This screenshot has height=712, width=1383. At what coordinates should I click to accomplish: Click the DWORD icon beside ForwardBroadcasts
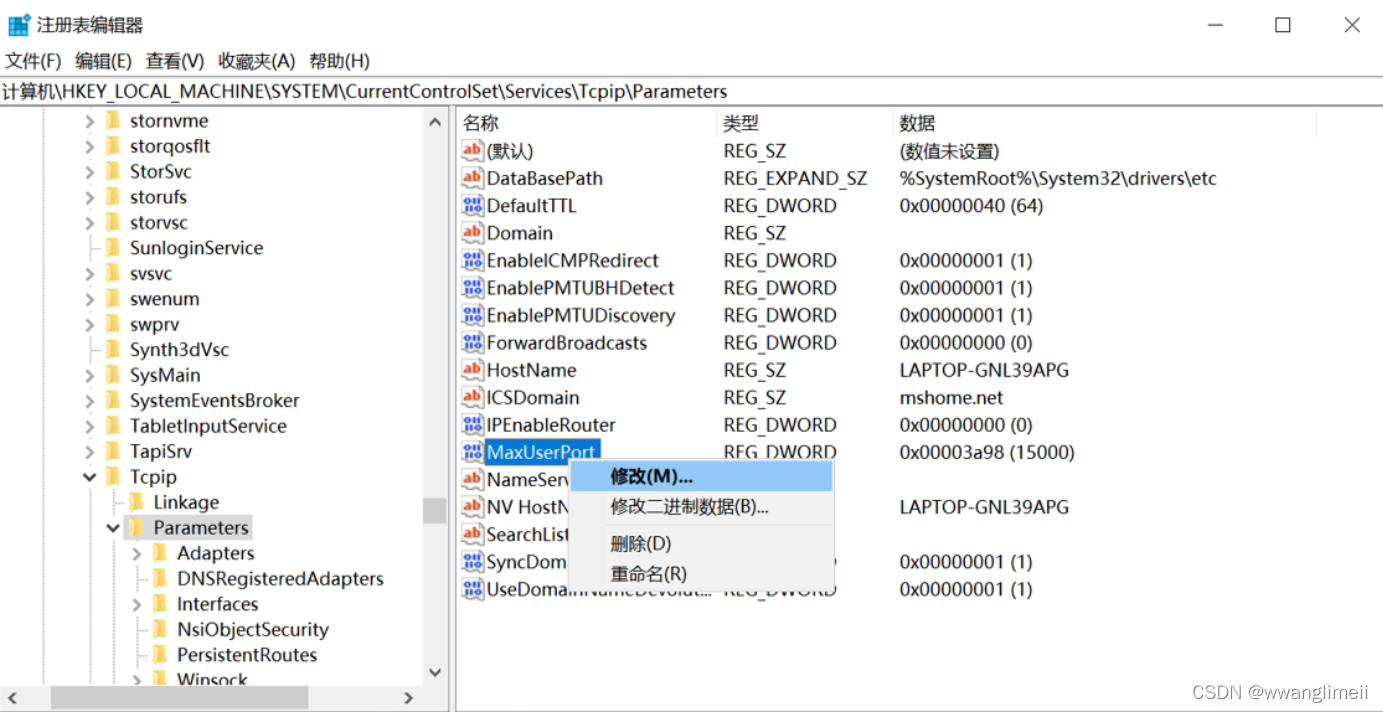[x=473, y=343]
